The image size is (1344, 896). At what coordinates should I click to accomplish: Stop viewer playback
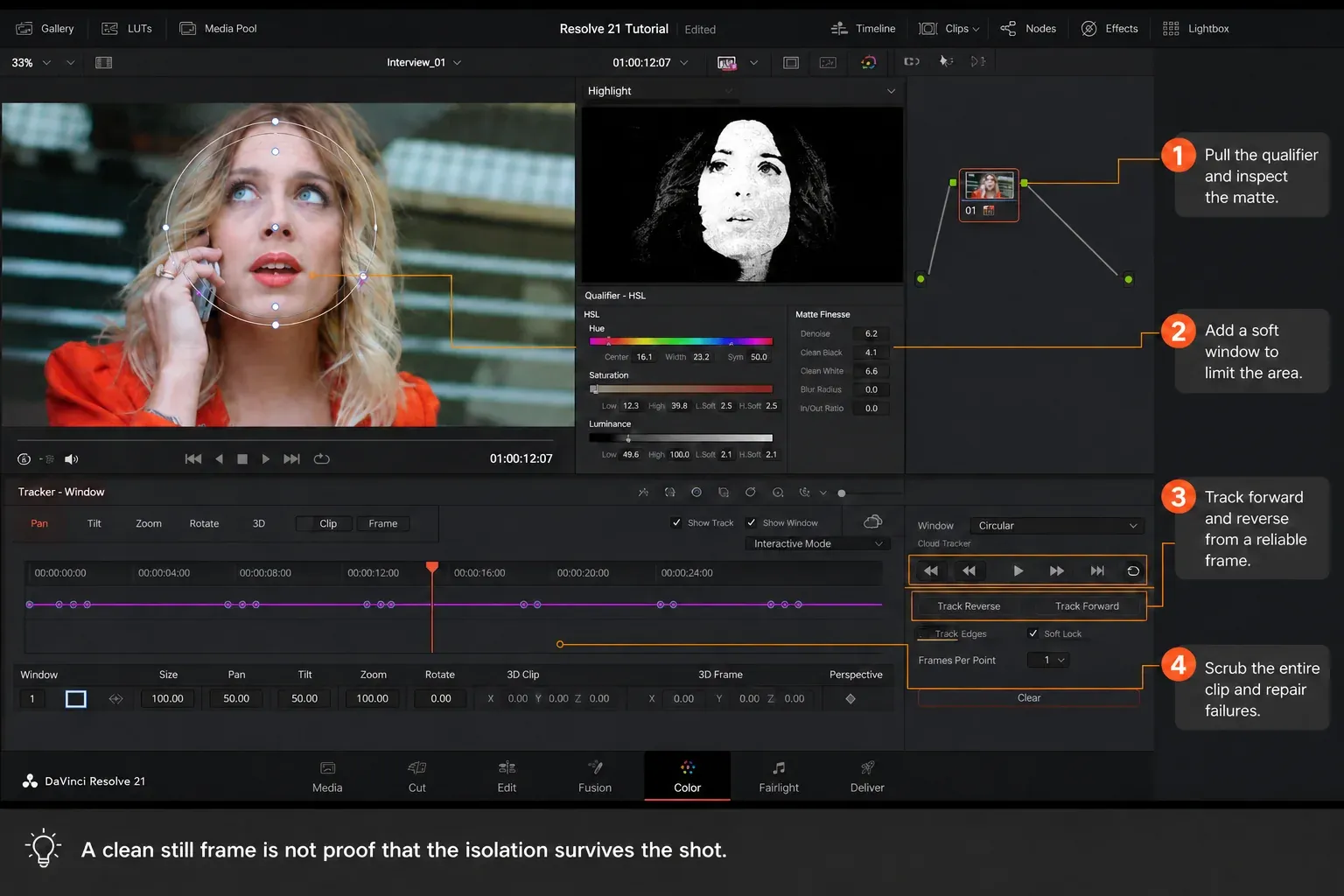[x=242, y=458]
